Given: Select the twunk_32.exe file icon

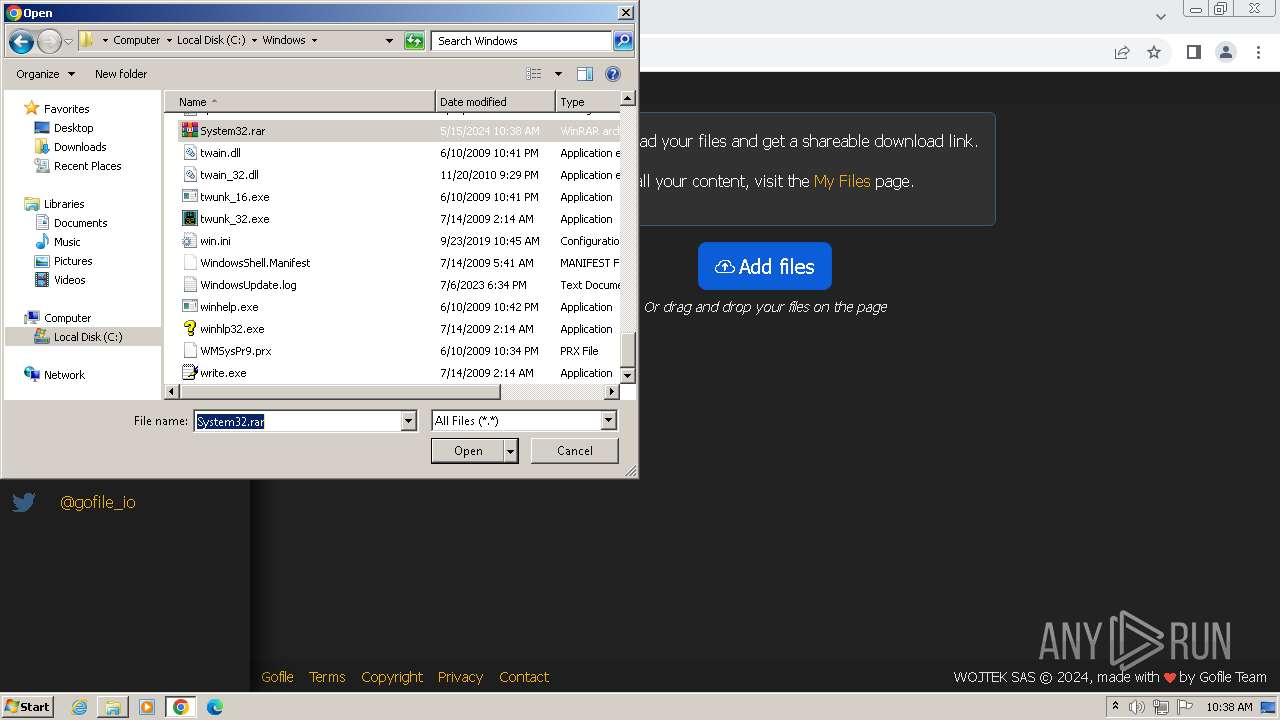Looking at the screenshot, I should pos(190,219).
